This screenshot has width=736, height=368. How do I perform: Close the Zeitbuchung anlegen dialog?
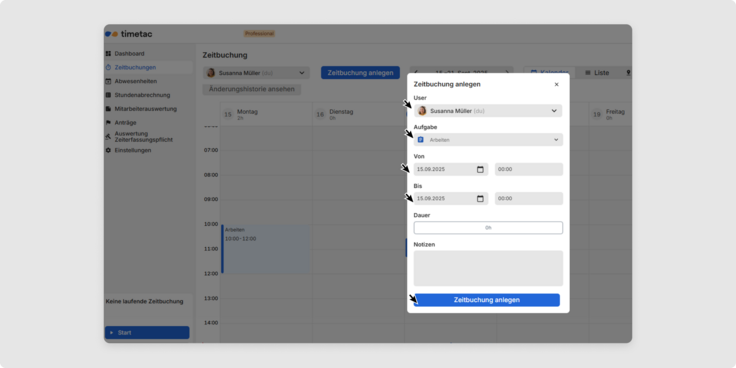coord(557,84)
